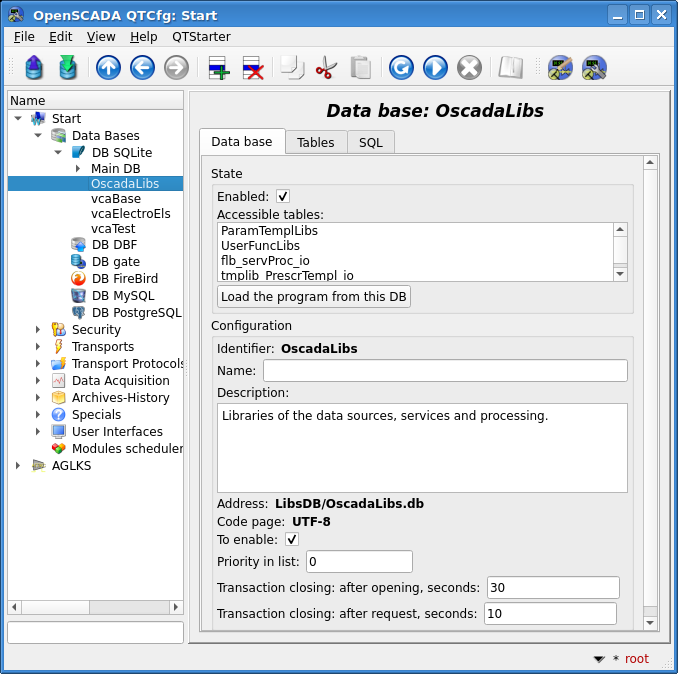The height and width of the screenshot is (674, 678).
Task: Toggle the To enable checkbox
Action: tap(292, 539)
